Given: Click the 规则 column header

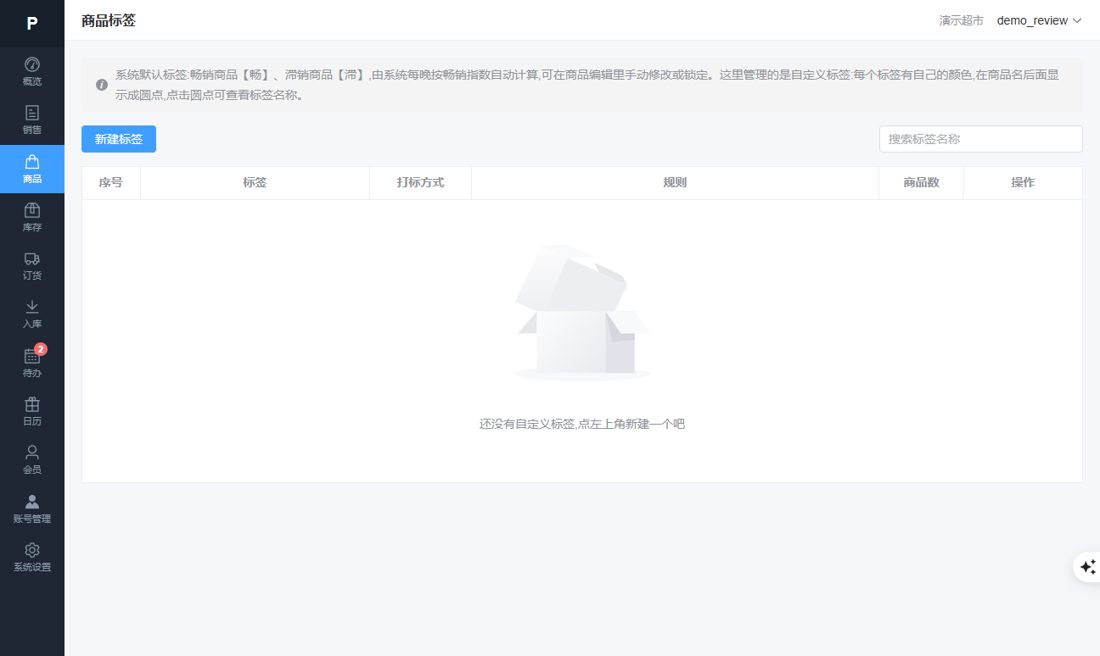Looking at the screenshot, I should click(x=675, y=182).
